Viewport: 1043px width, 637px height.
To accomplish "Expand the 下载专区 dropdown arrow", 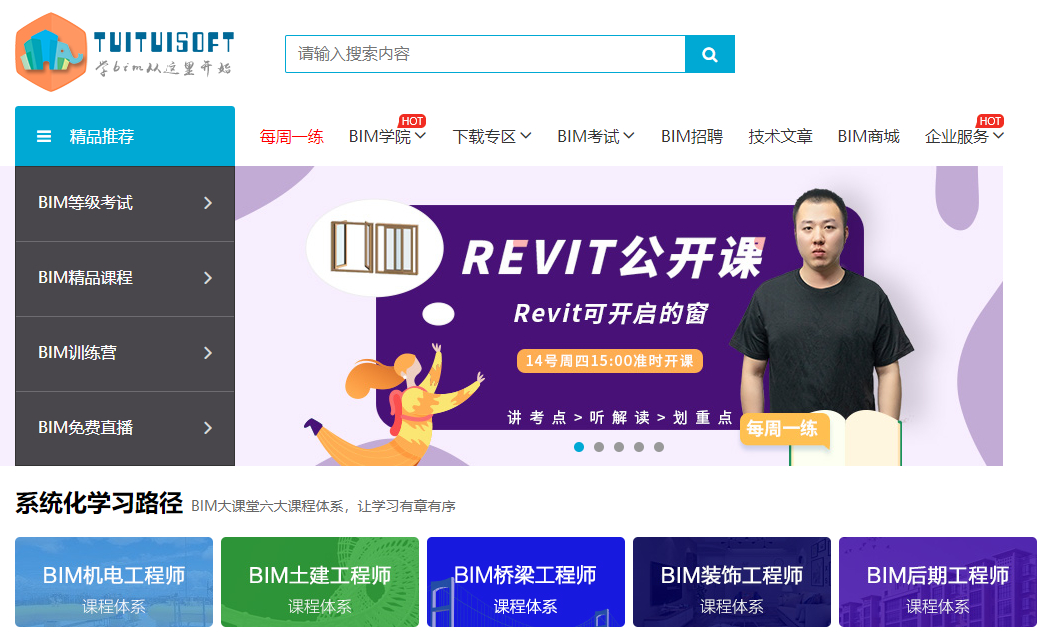I will click(x=525, y=136).
